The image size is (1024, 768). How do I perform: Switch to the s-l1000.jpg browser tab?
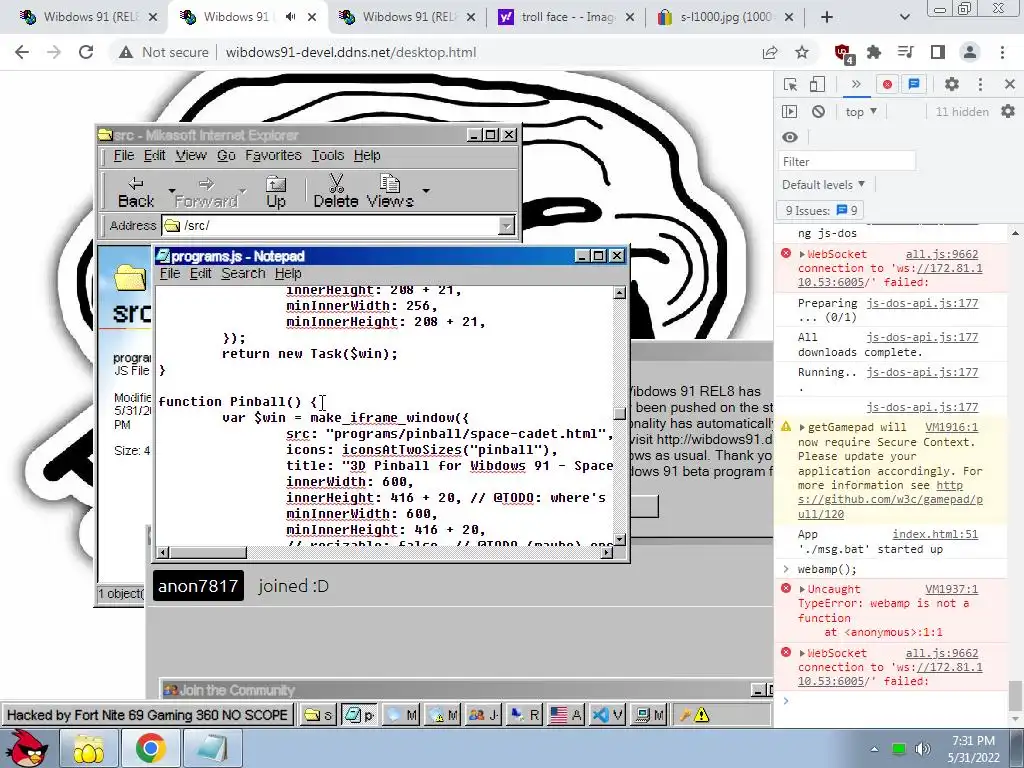click(724, 17)
